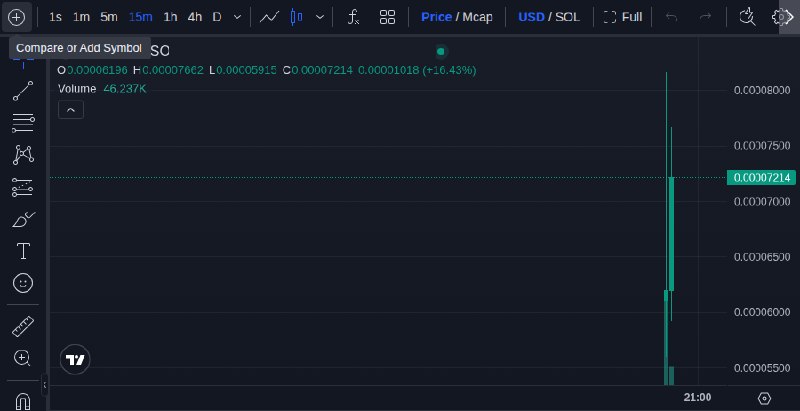The width and height of the screenshot is (800, 411).
Task: Select the 5m timeframe
Action: click(109, 17)
